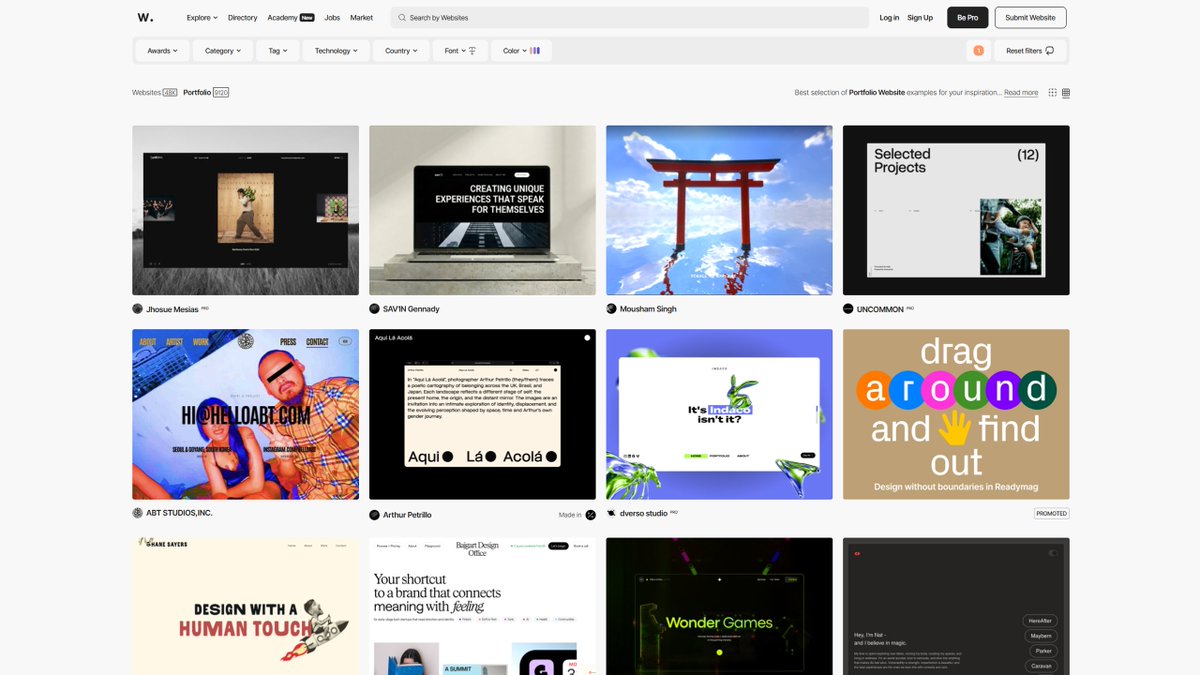Click in the Search by Websites field
Viewport: 1200px width, 675px height.
click(629, 17)
